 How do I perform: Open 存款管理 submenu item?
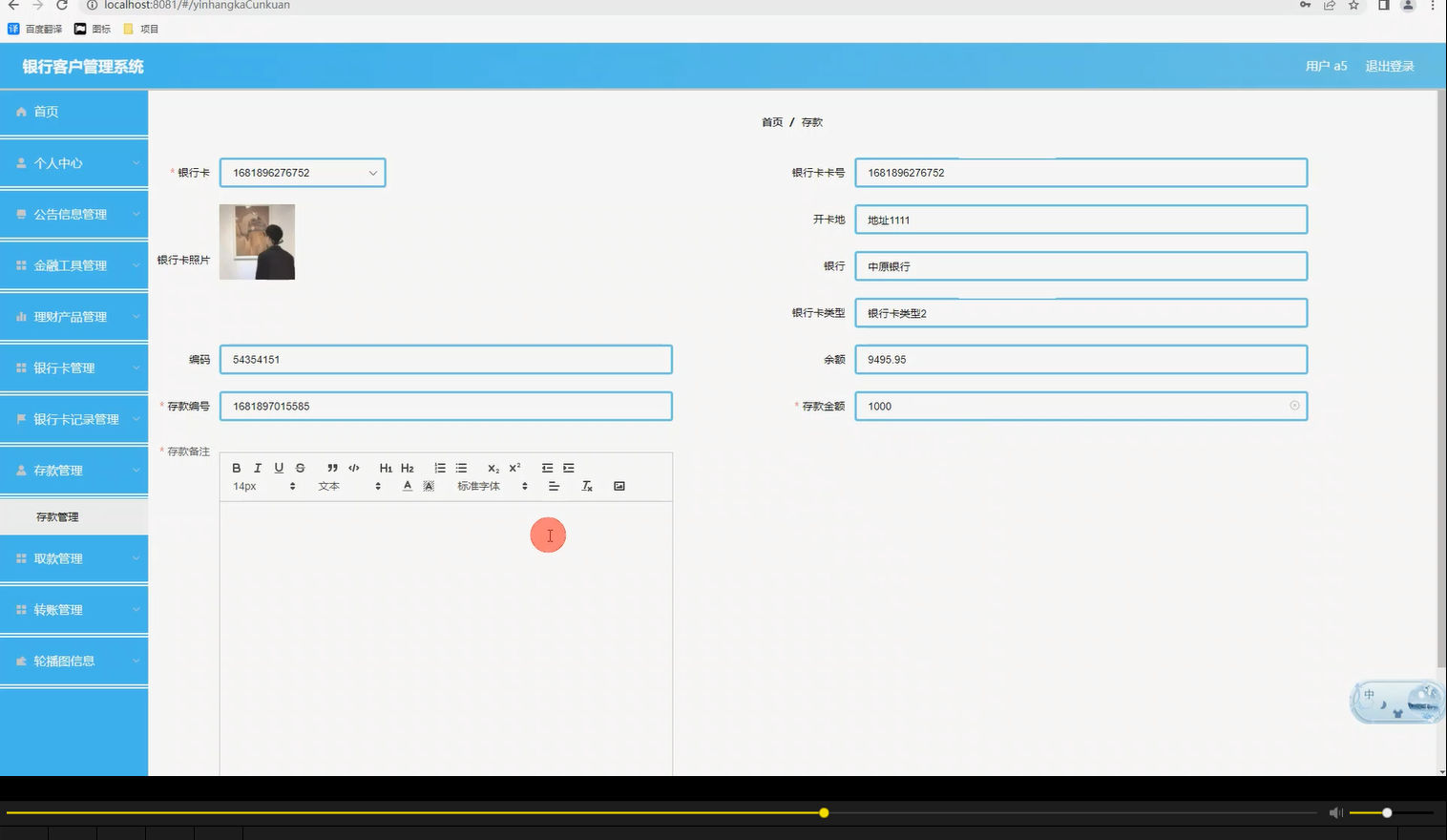[73, 516]
